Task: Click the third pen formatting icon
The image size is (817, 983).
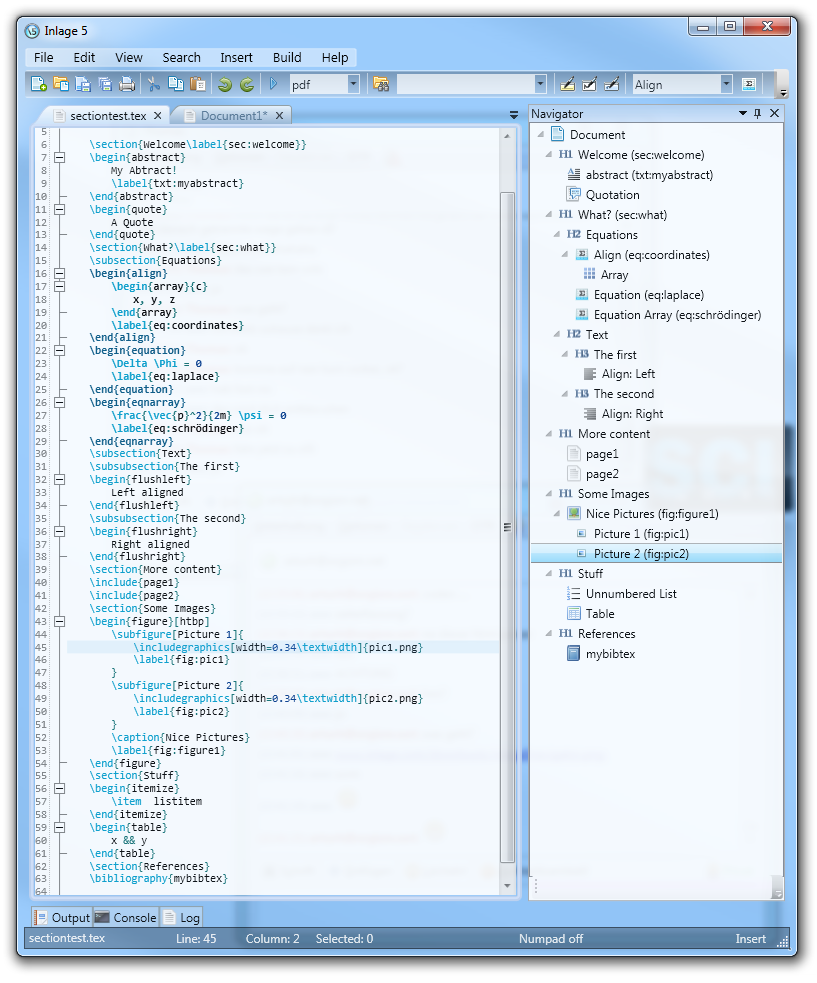Action: 611,84
